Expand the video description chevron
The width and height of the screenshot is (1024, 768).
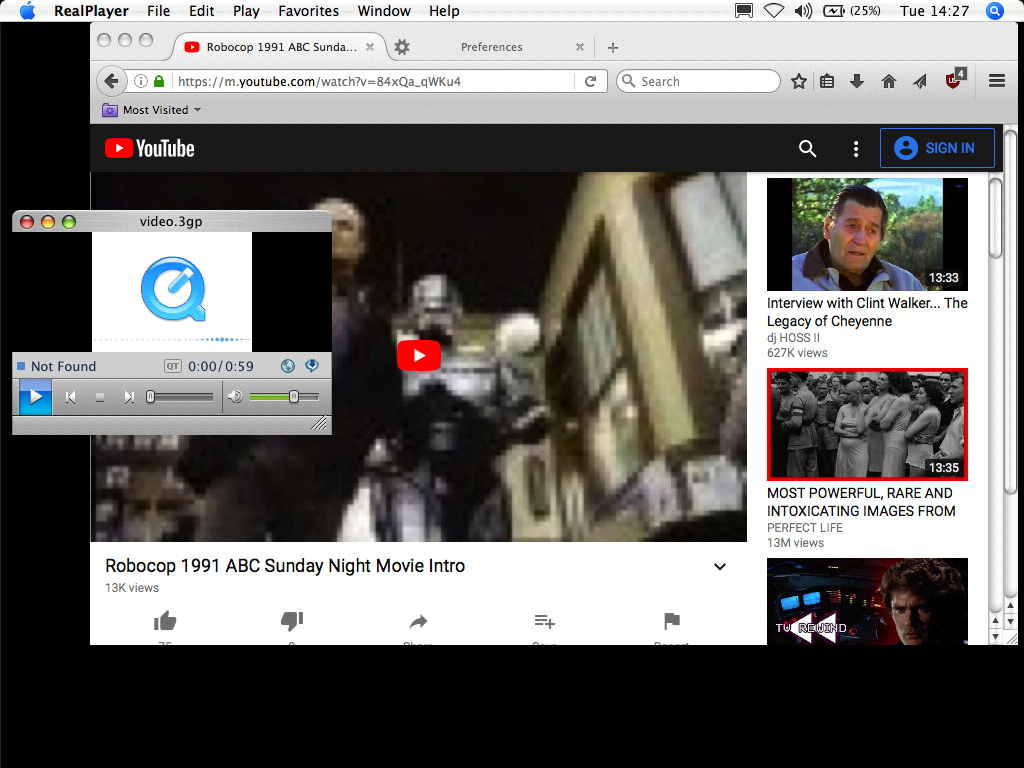[x=720, y=566]
